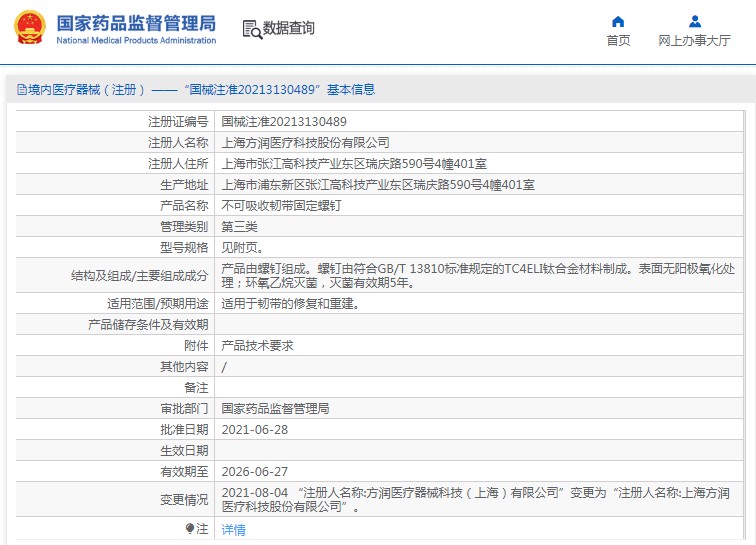
Task: Click the 生效日期 row label
Action: pos(184,451)
